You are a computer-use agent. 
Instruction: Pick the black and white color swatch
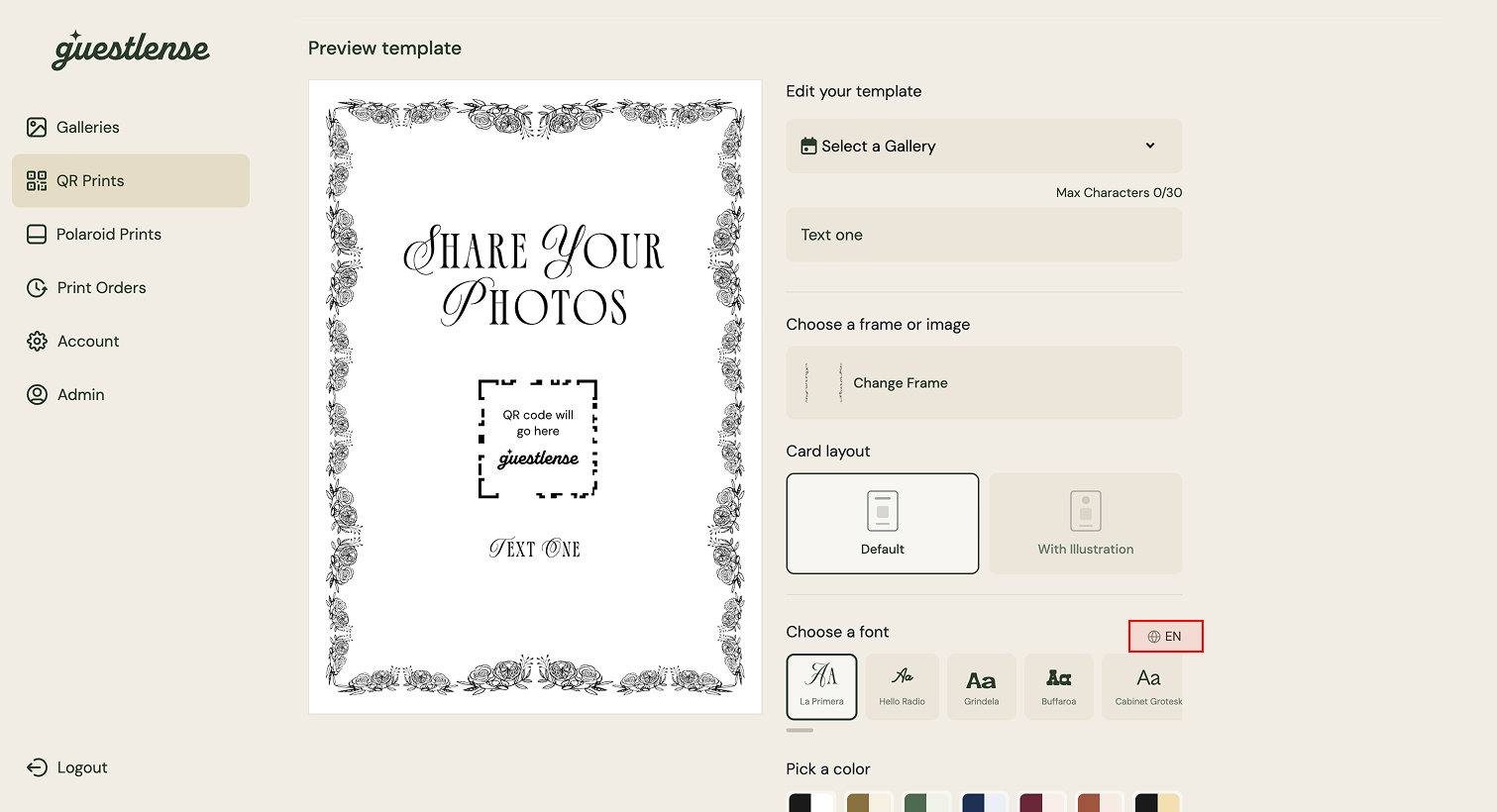click(811, 801)
